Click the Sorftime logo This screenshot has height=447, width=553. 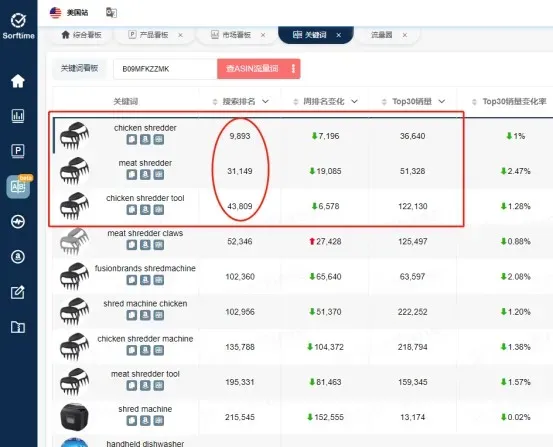tap(18, 26)
